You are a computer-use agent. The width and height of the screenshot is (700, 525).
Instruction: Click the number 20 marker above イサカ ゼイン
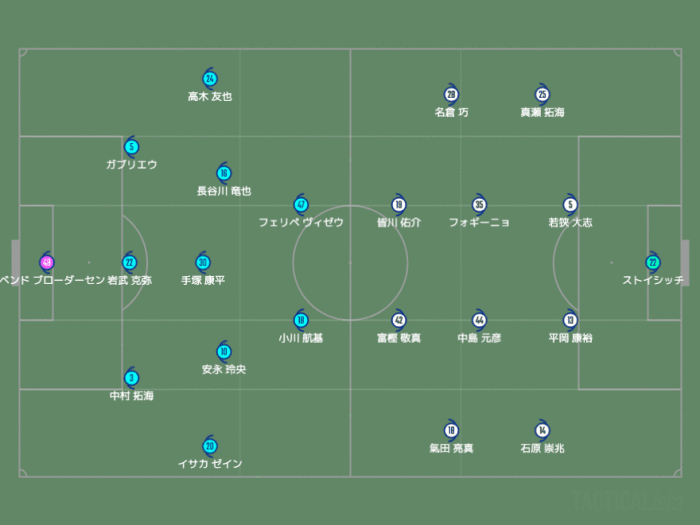(x=210, y=446)
